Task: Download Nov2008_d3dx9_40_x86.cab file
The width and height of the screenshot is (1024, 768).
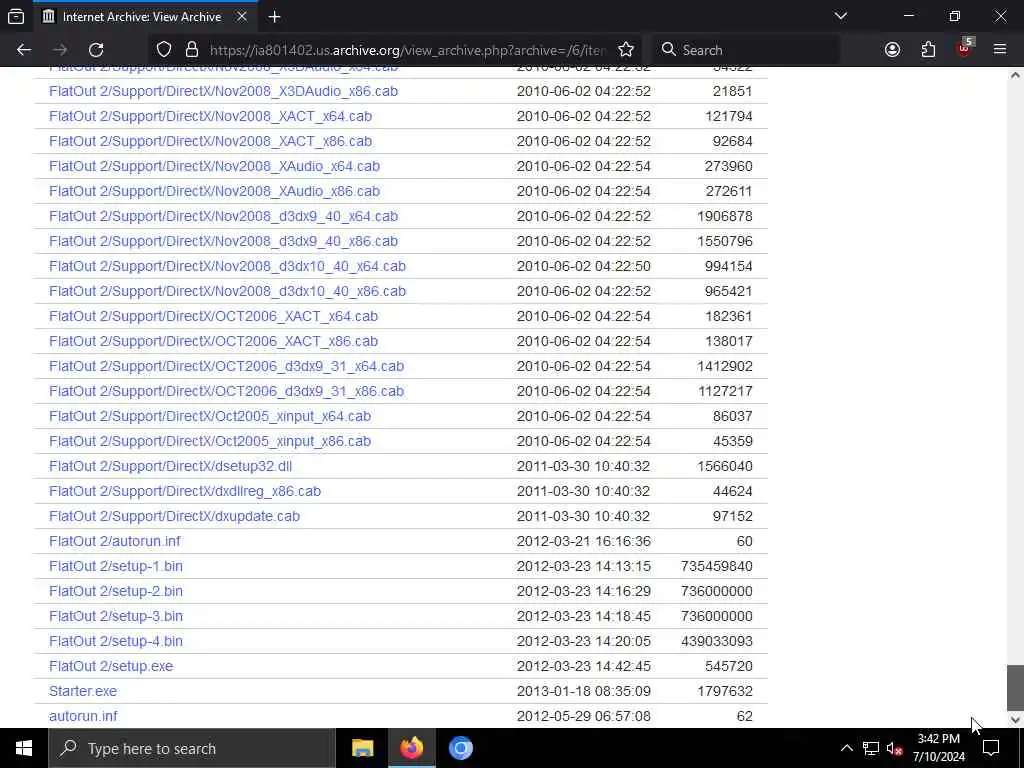Action: point(223,241)
